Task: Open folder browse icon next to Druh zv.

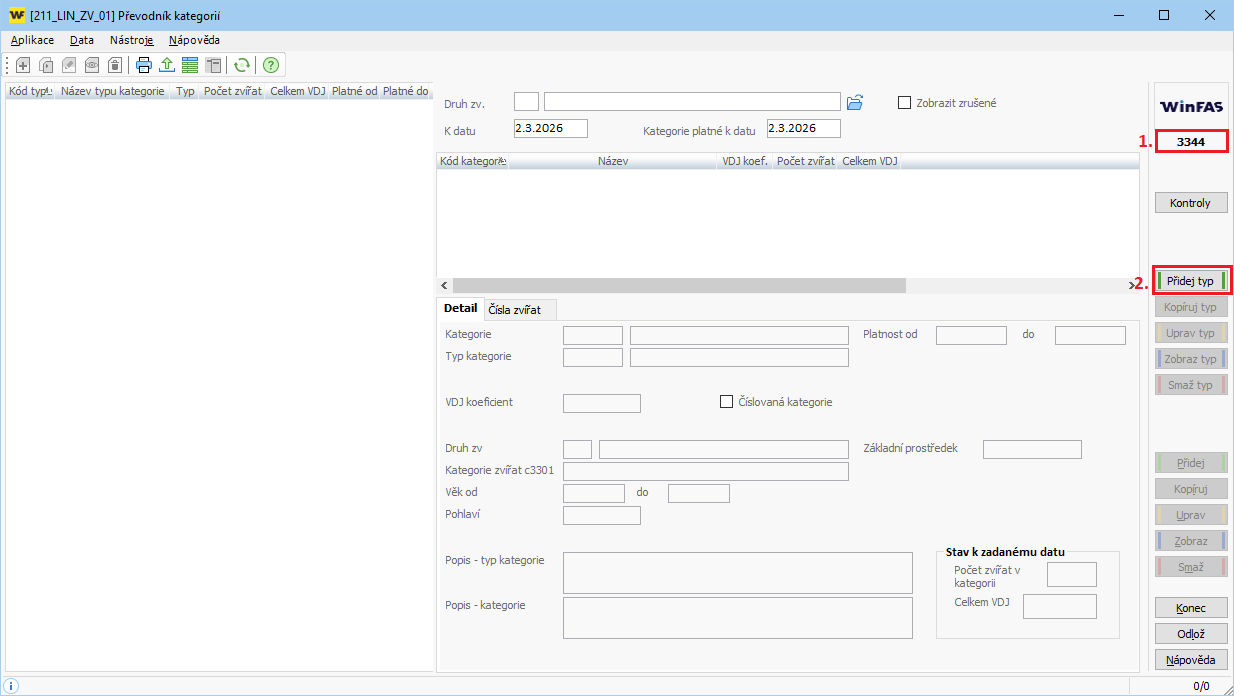Action: click(854, 102)
